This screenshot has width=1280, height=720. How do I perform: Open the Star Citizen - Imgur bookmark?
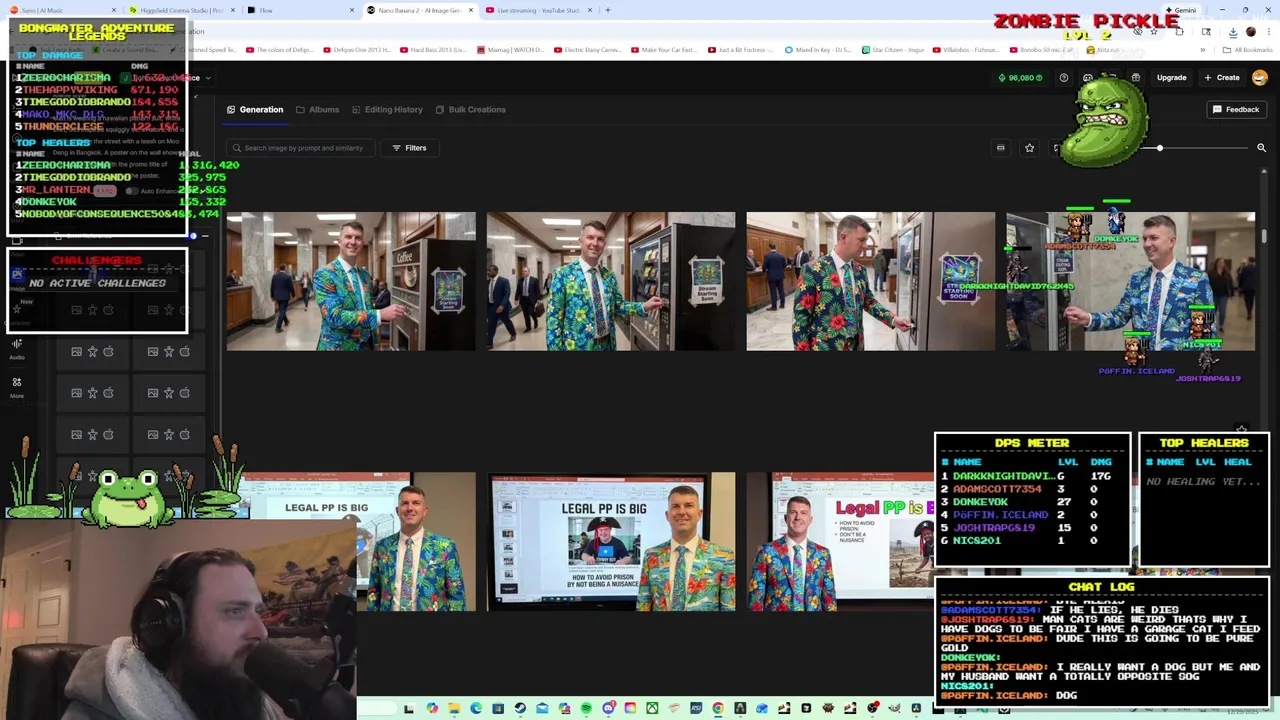[893, 49]
